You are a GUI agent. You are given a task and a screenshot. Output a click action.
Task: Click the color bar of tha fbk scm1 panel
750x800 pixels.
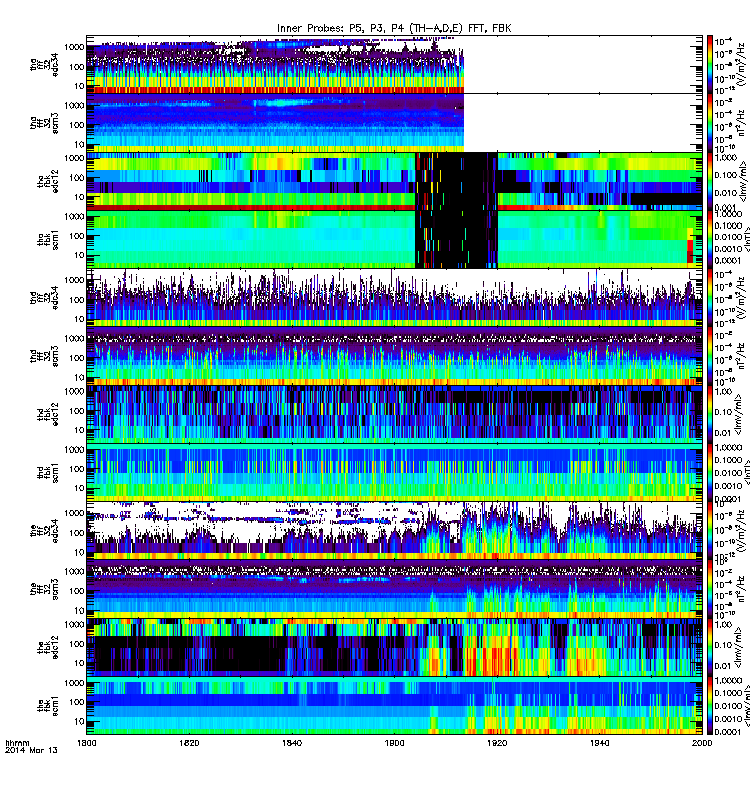point(710,239)
